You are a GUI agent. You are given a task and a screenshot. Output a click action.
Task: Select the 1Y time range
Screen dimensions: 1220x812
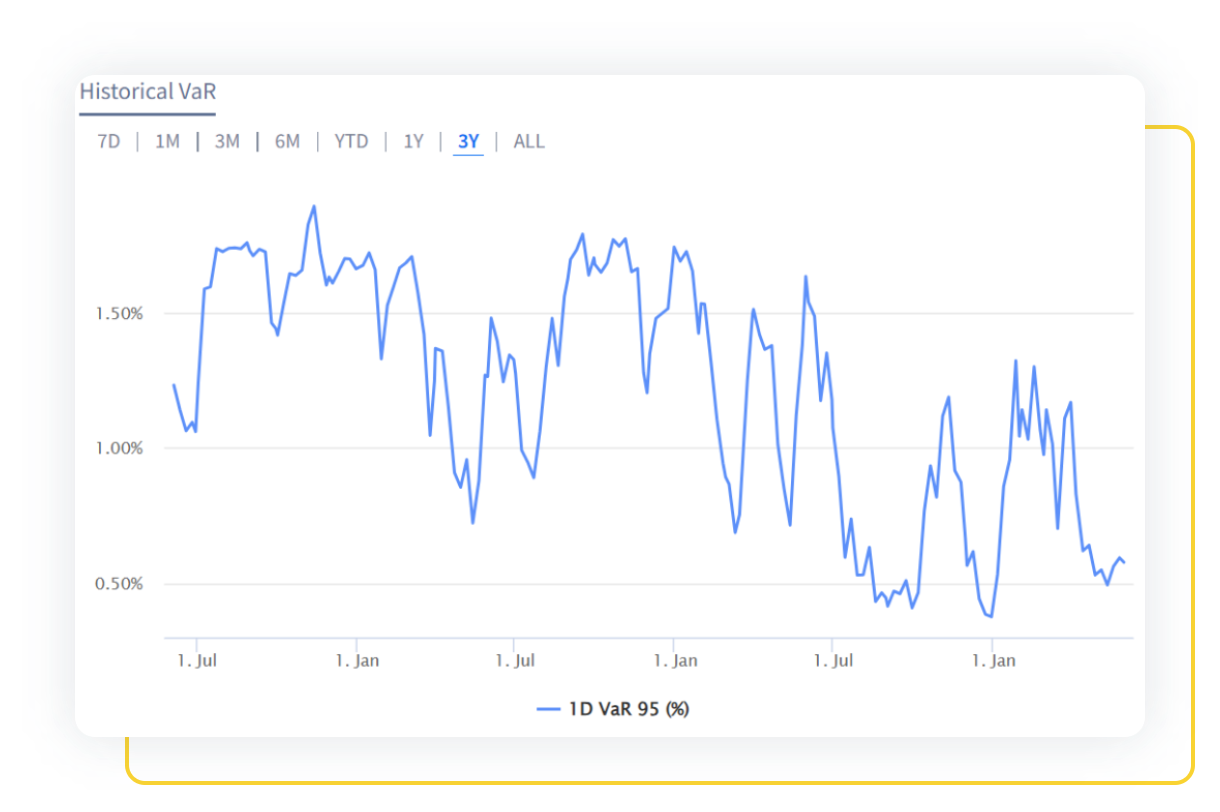pos(413,141)
